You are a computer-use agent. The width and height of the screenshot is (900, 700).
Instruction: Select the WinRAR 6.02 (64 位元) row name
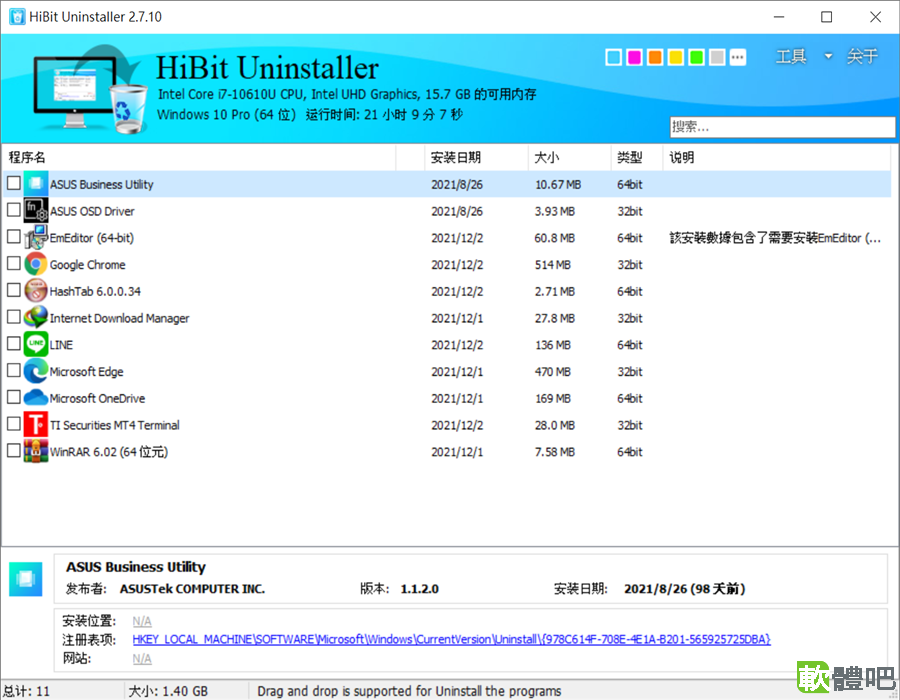(x=108, y=452)
